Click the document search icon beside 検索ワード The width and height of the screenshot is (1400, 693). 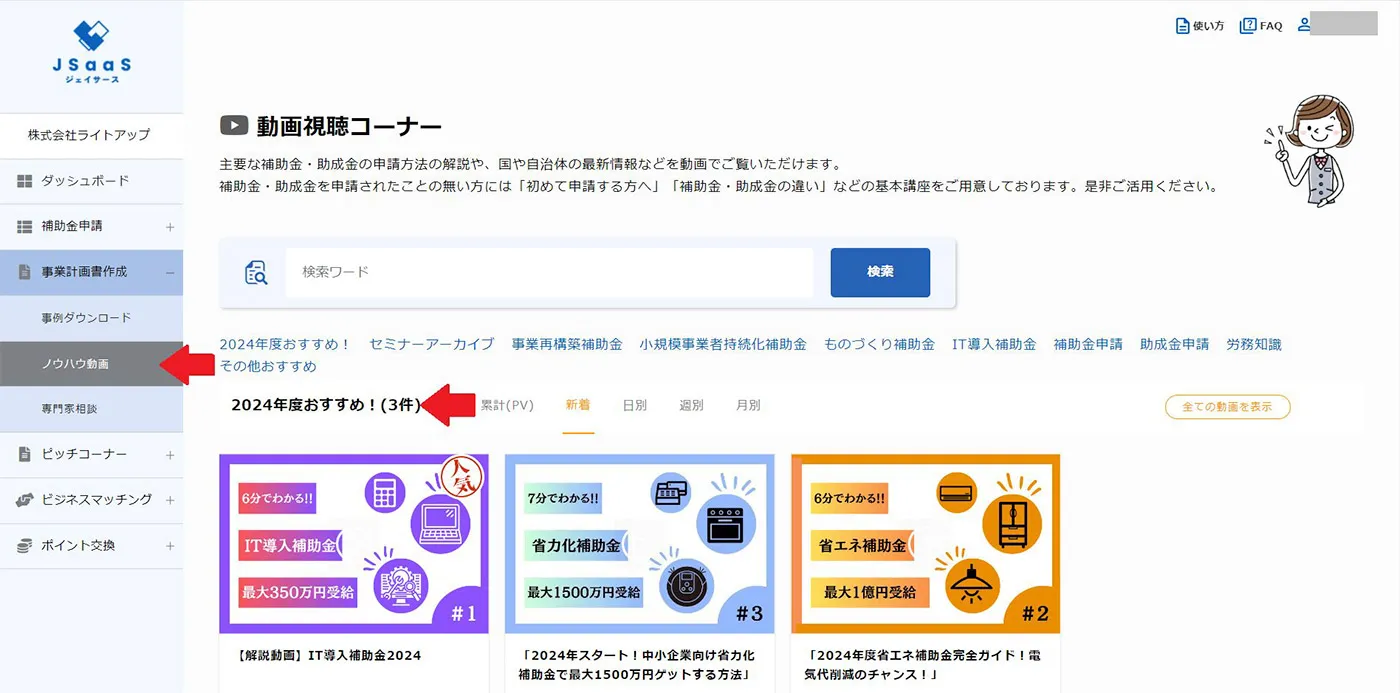(x=256, y=272)
